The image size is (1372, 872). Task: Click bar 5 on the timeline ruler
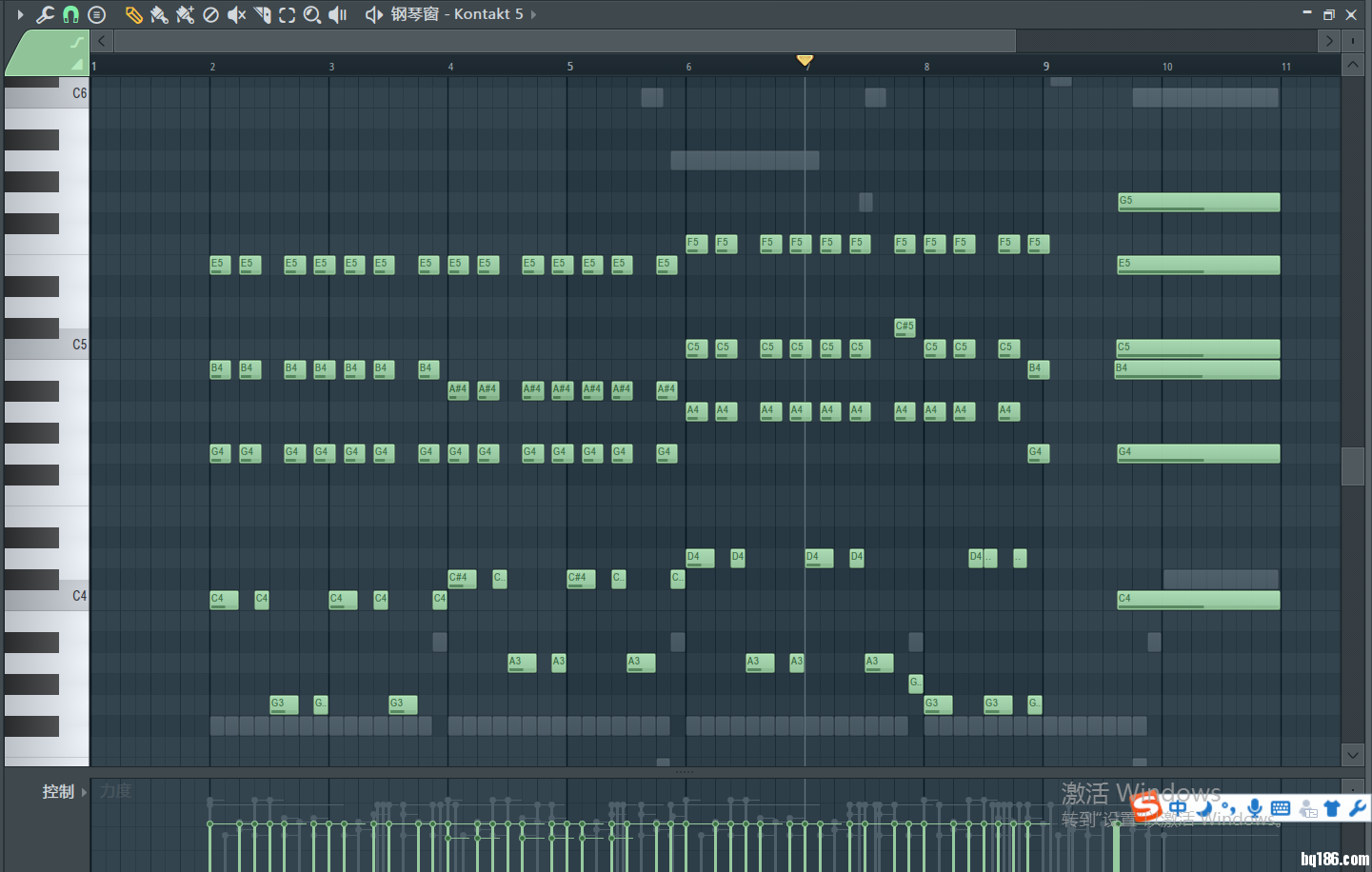570,67
